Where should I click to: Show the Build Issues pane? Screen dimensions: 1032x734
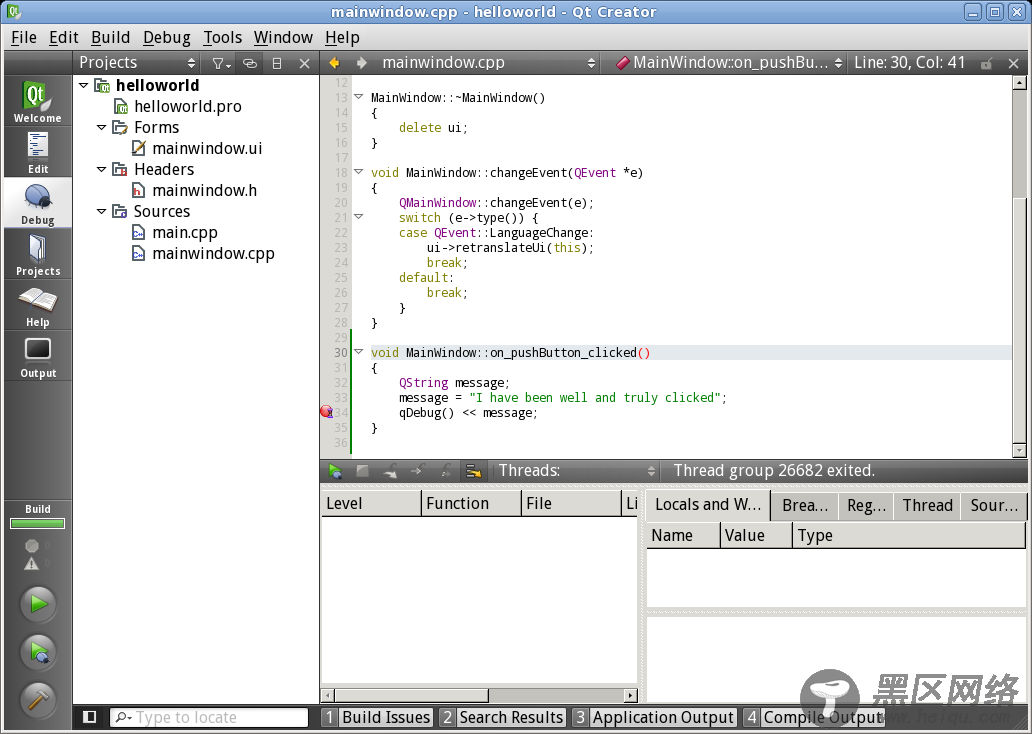point(378,717)
